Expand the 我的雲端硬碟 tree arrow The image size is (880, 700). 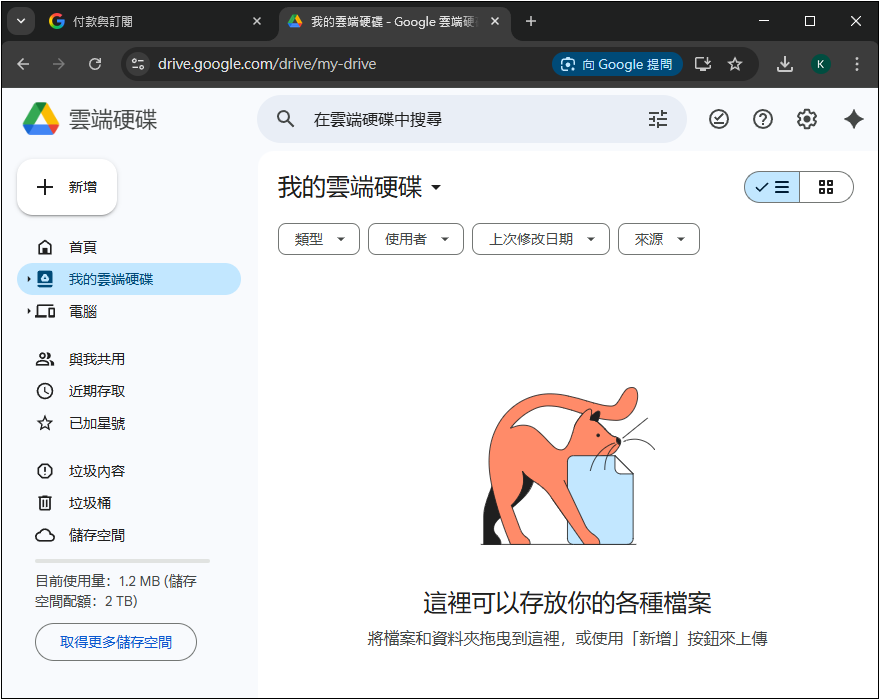tap(29, 280)
